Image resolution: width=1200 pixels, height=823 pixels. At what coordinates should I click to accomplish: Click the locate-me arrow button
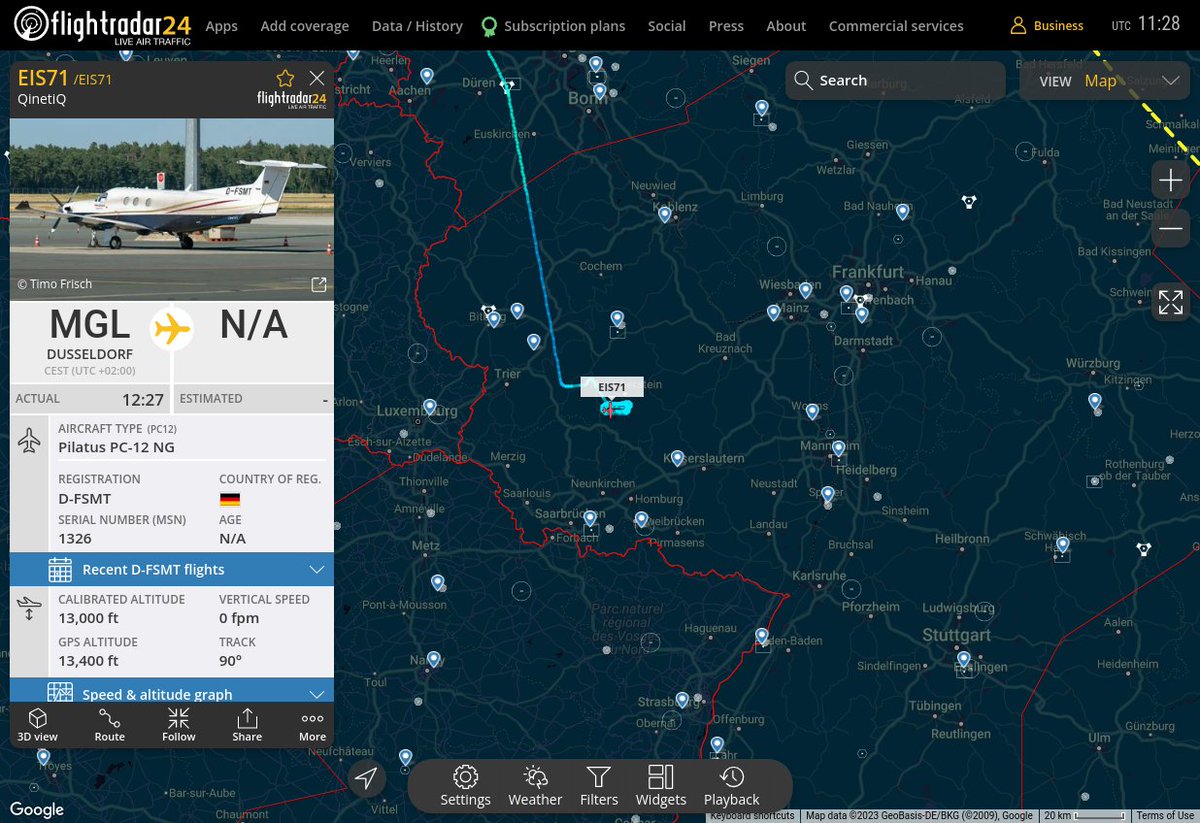(367, 779)
